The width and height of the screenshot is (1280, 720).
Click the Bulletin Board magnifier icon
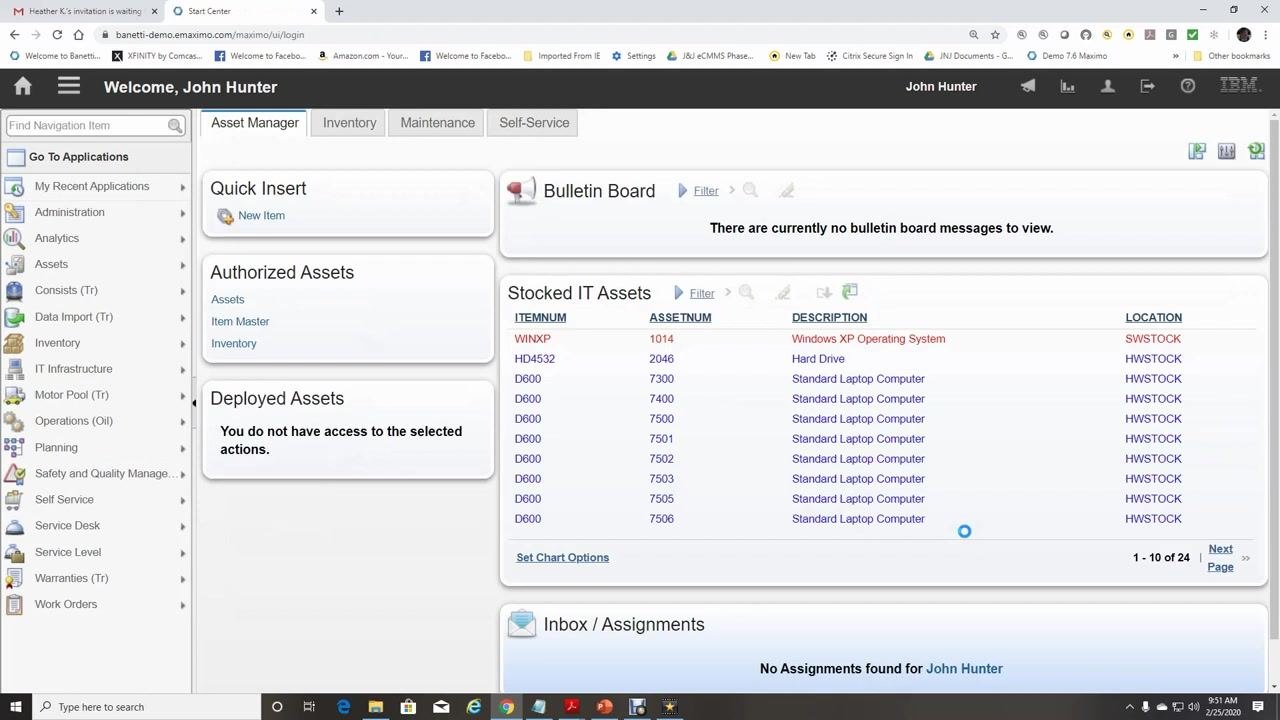click(x=750, y=190)
